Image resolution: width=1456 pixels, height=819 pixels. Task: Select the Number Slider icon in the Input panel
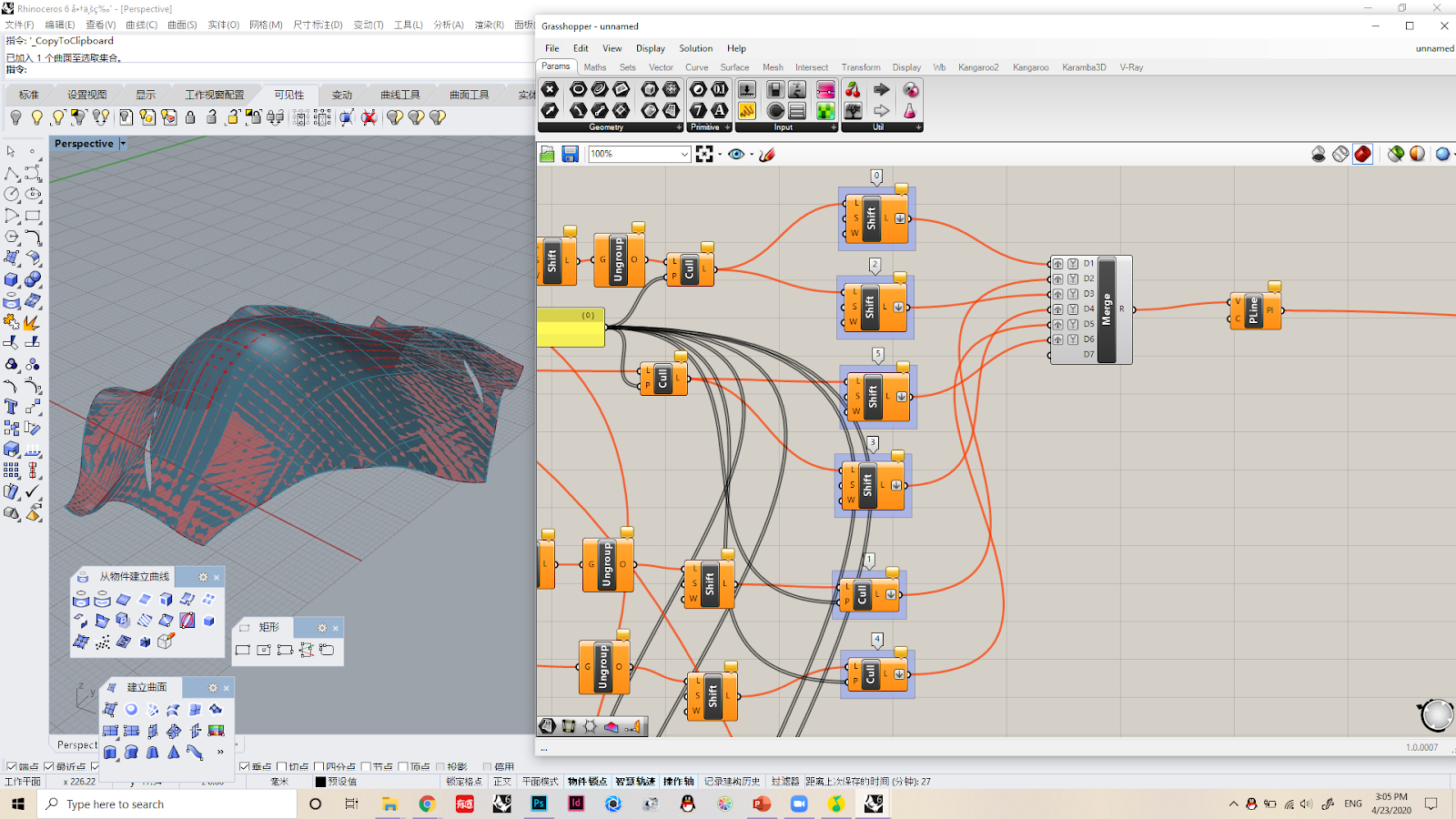click(748, 91)
